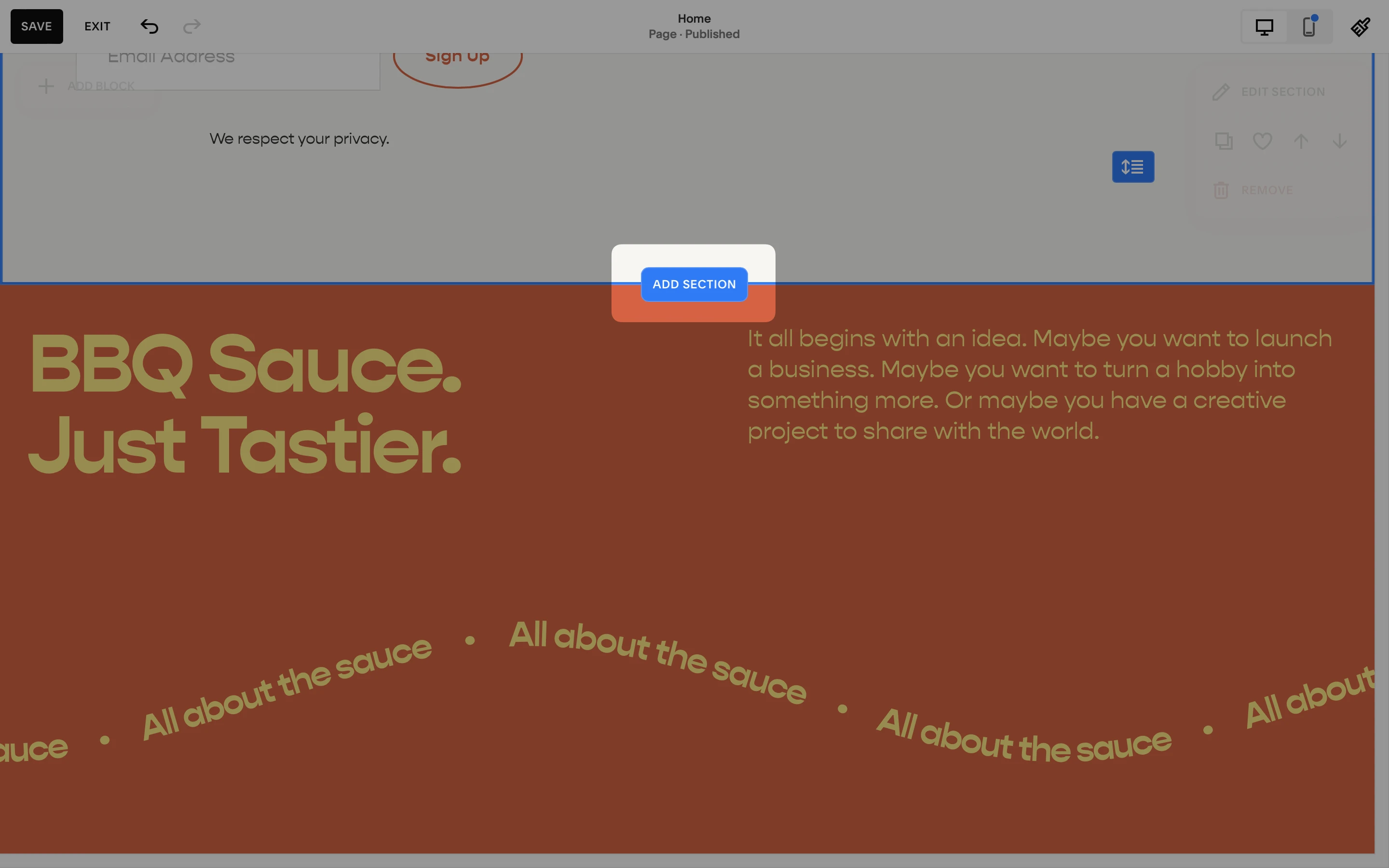Click the ADD BLOCK plus button
This screenshot has height=868, width=1389.
46,86
